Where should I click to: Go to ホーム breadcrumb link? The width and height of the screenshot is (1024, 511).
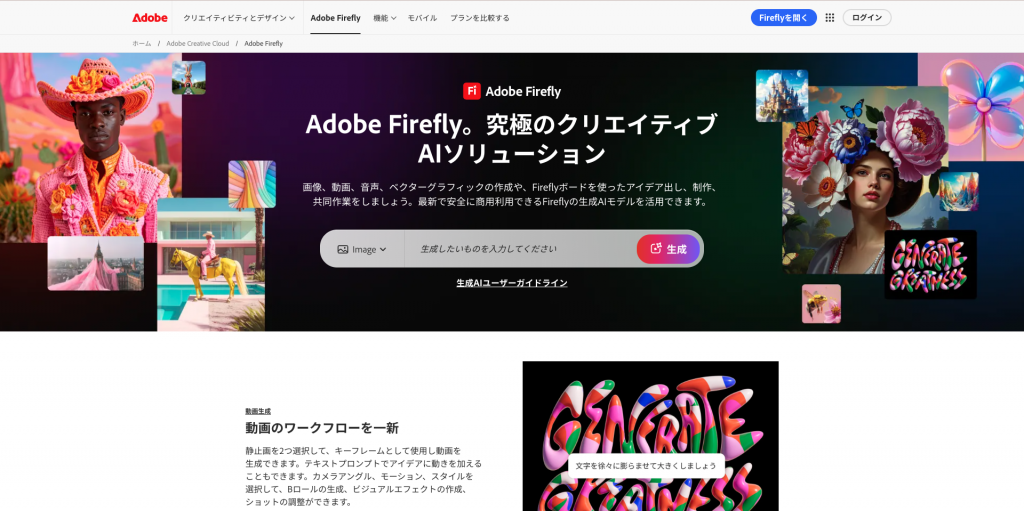142,43
